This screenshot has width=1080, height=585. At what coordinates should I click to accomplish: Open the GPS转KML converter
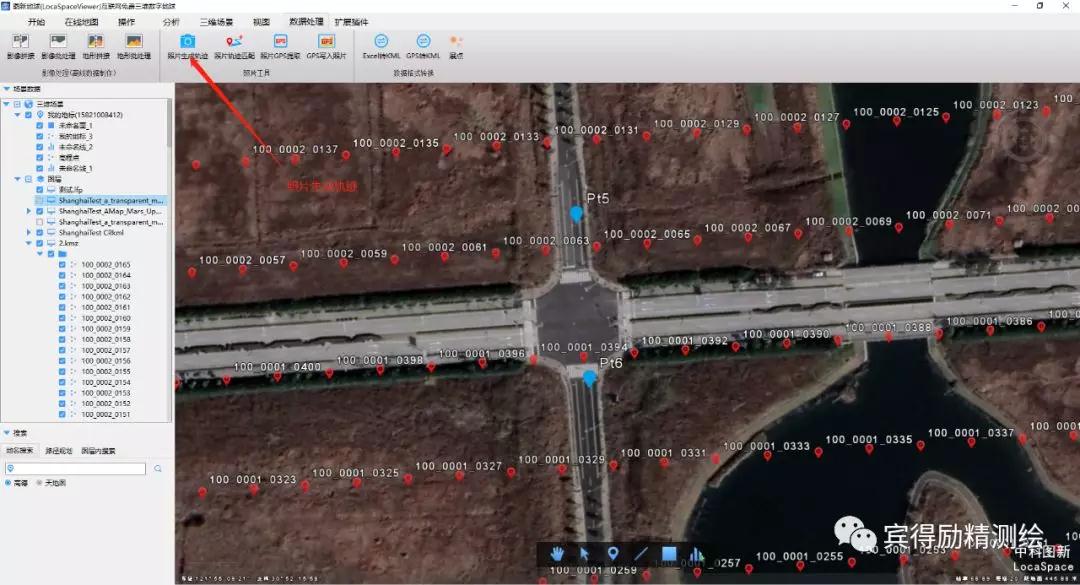pos(423,42)
